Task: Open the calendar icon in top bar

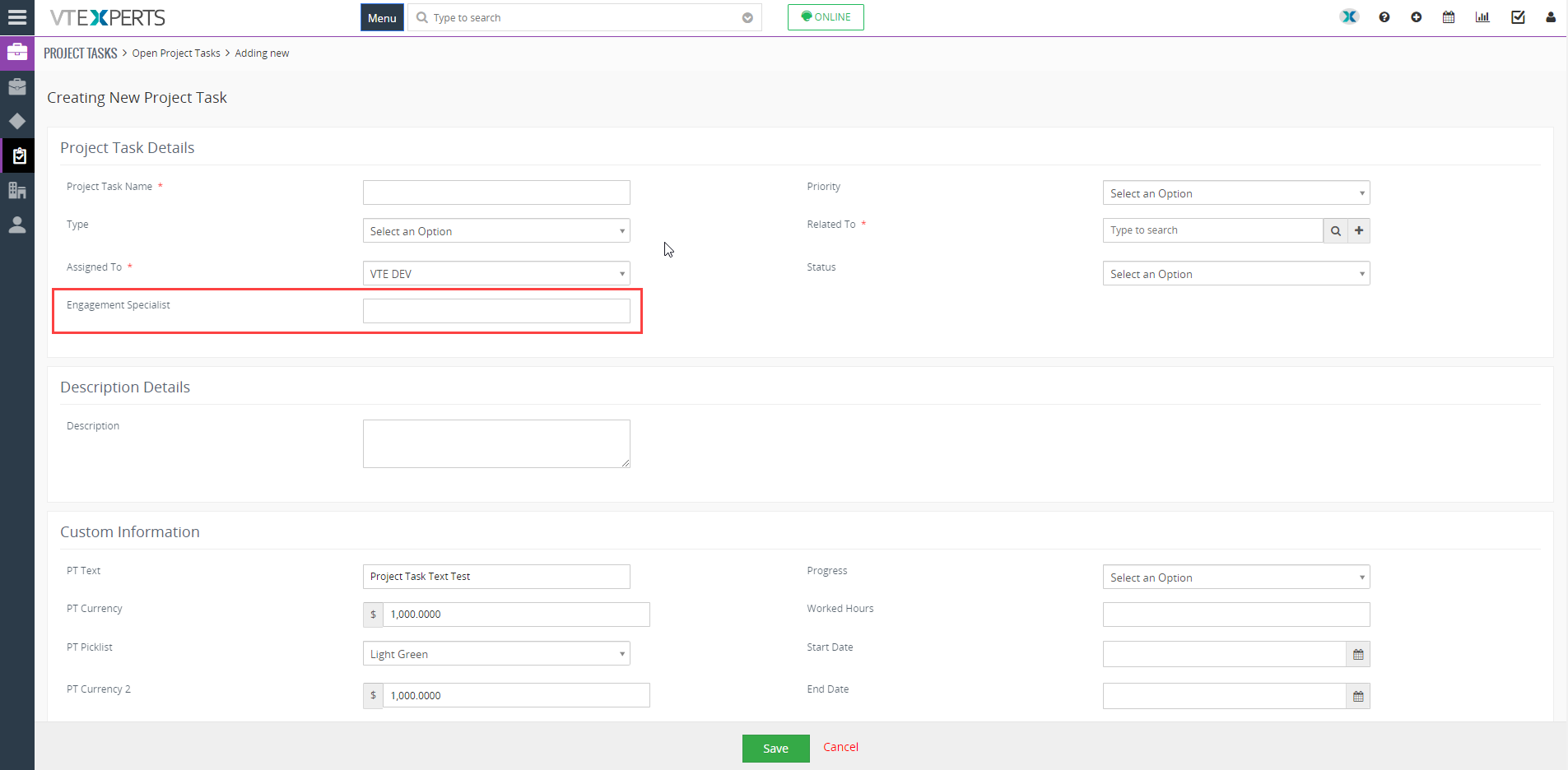Action: point(1449,17)
